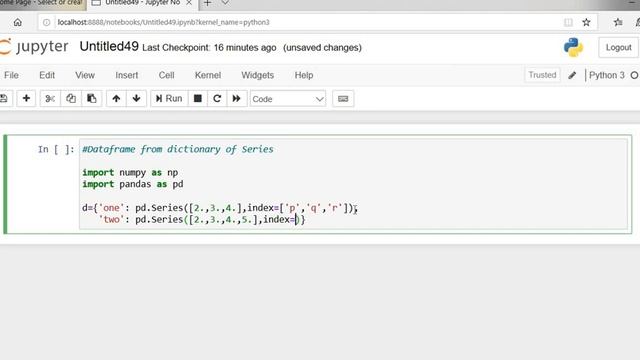Open the Insert menu
The image size is (640, 360).
[127, 75]
